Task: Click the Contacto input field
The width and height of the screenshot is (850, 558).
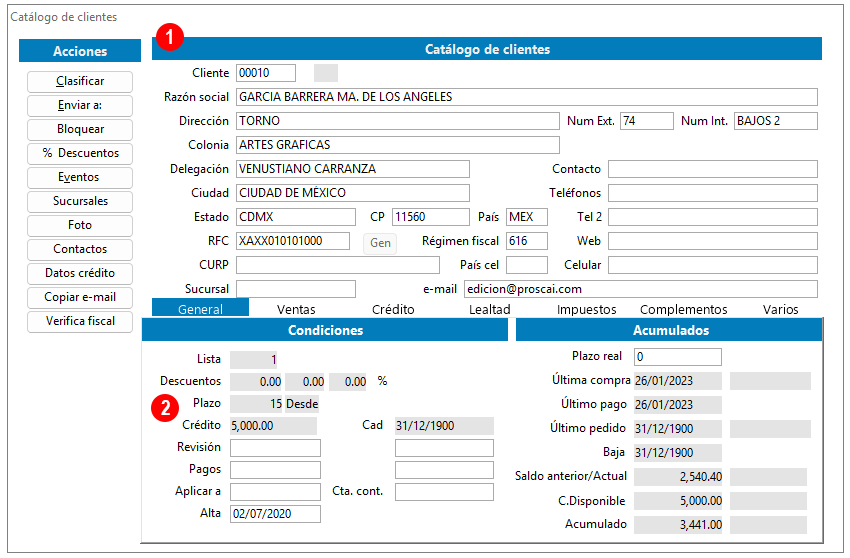Action: coord(713,169)
